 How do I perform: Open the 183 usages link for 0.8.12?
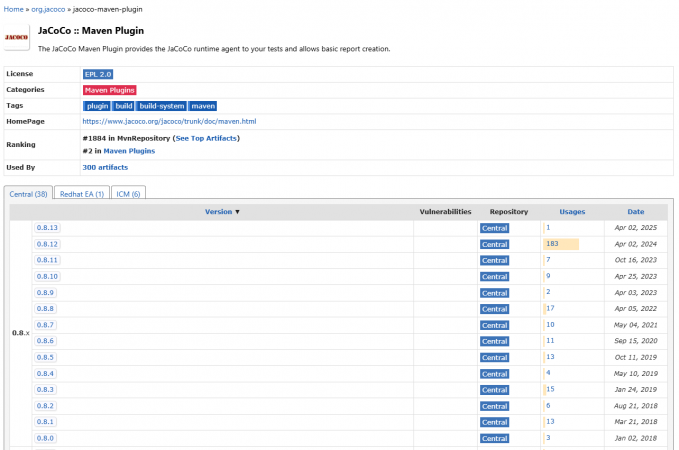pyautogui.click(x=552, y=244)
